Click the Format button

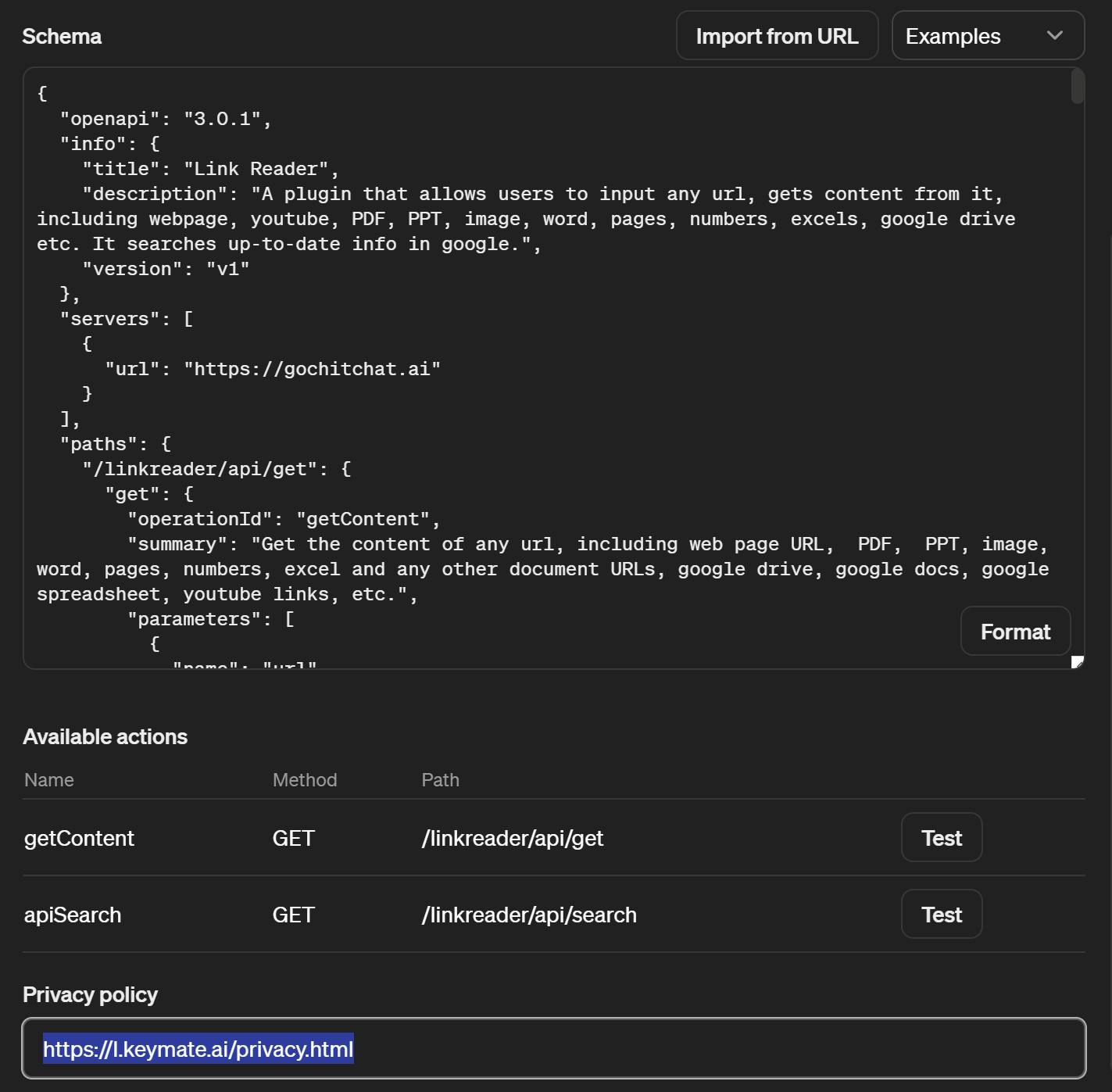click(x=1014, y=632)
